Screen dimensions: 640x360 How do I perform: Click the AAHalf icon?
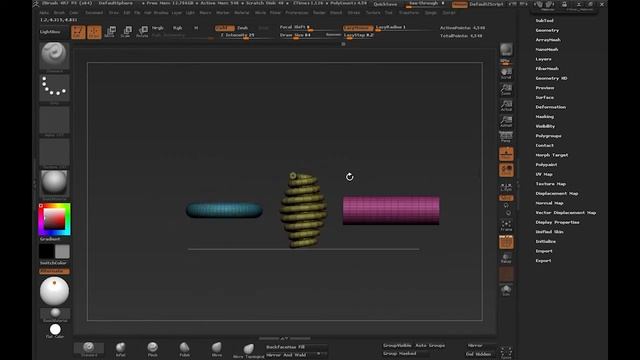click(506, 121)
